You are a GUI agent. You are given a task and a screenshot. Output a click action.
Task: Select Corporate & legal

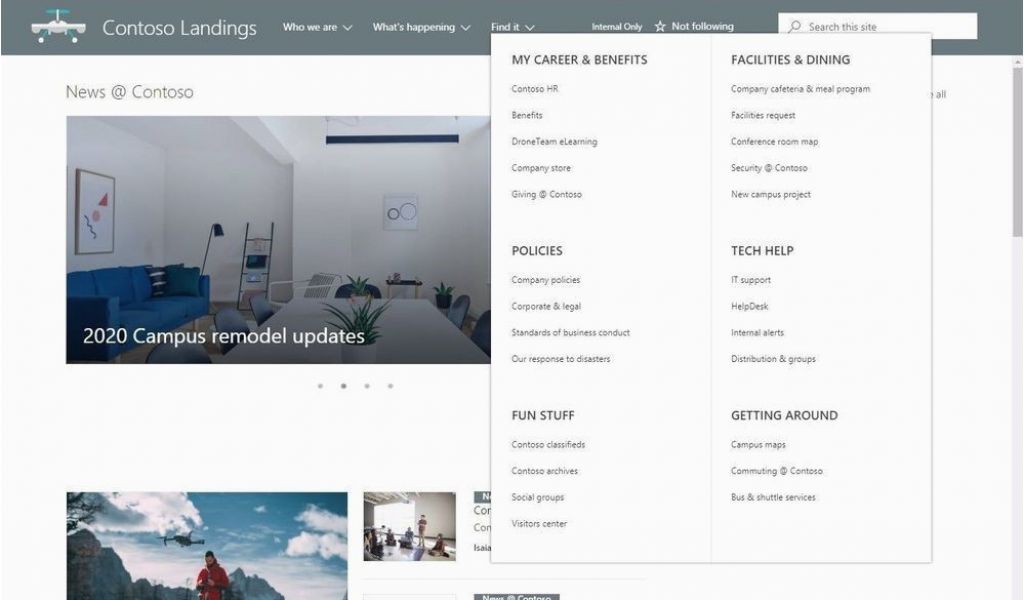pyautogui.click(x=546, y=306)
